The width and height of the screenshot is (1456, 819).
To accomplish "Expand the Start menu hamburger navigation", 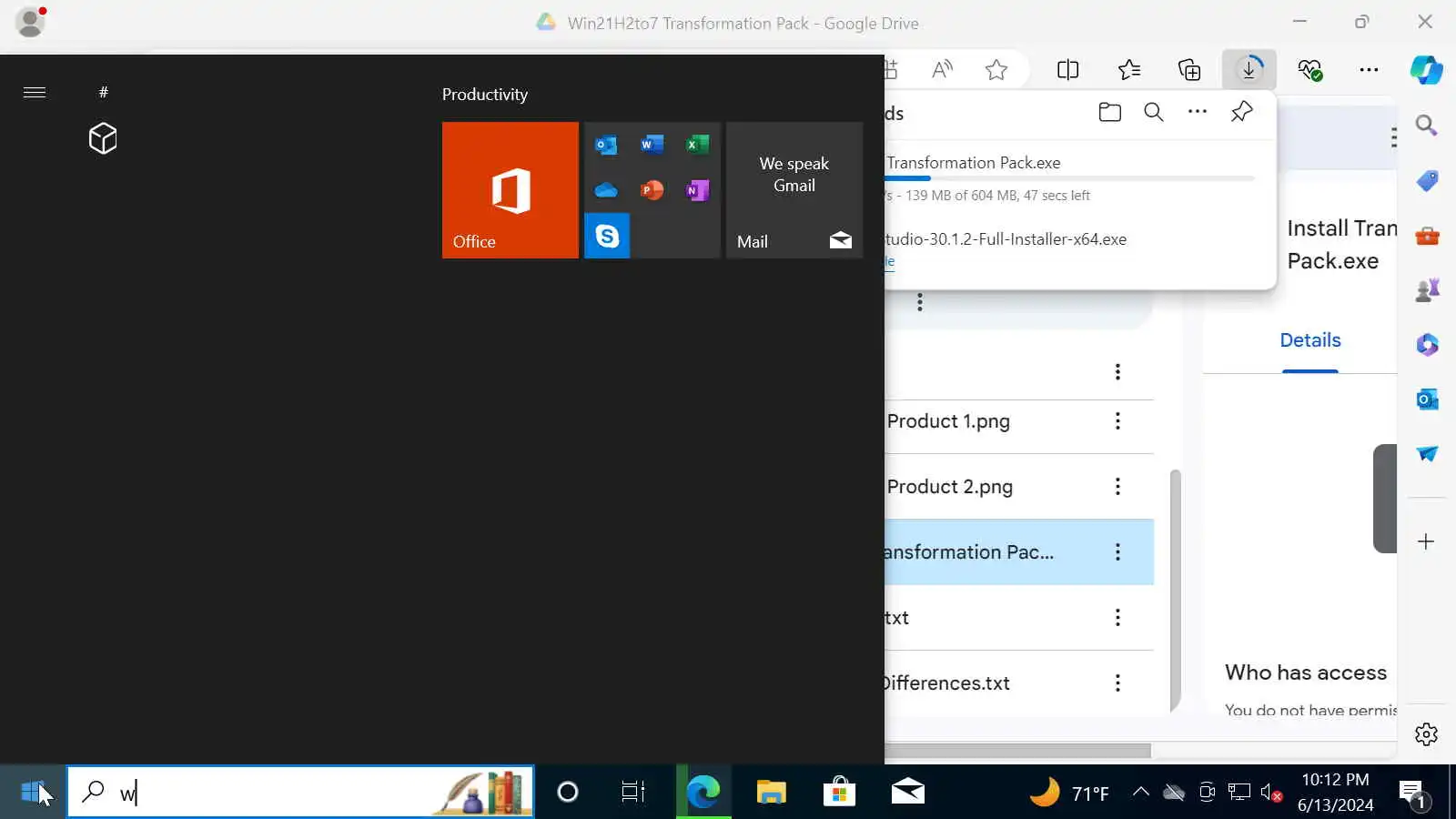I will 35,92.
